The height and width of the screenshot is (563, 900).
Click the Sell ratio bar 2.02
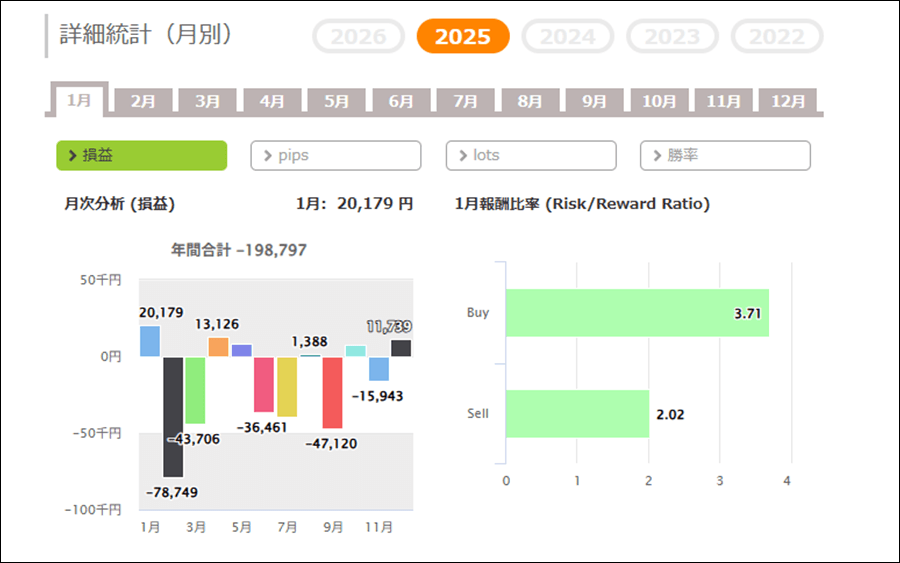click(577, 413)
